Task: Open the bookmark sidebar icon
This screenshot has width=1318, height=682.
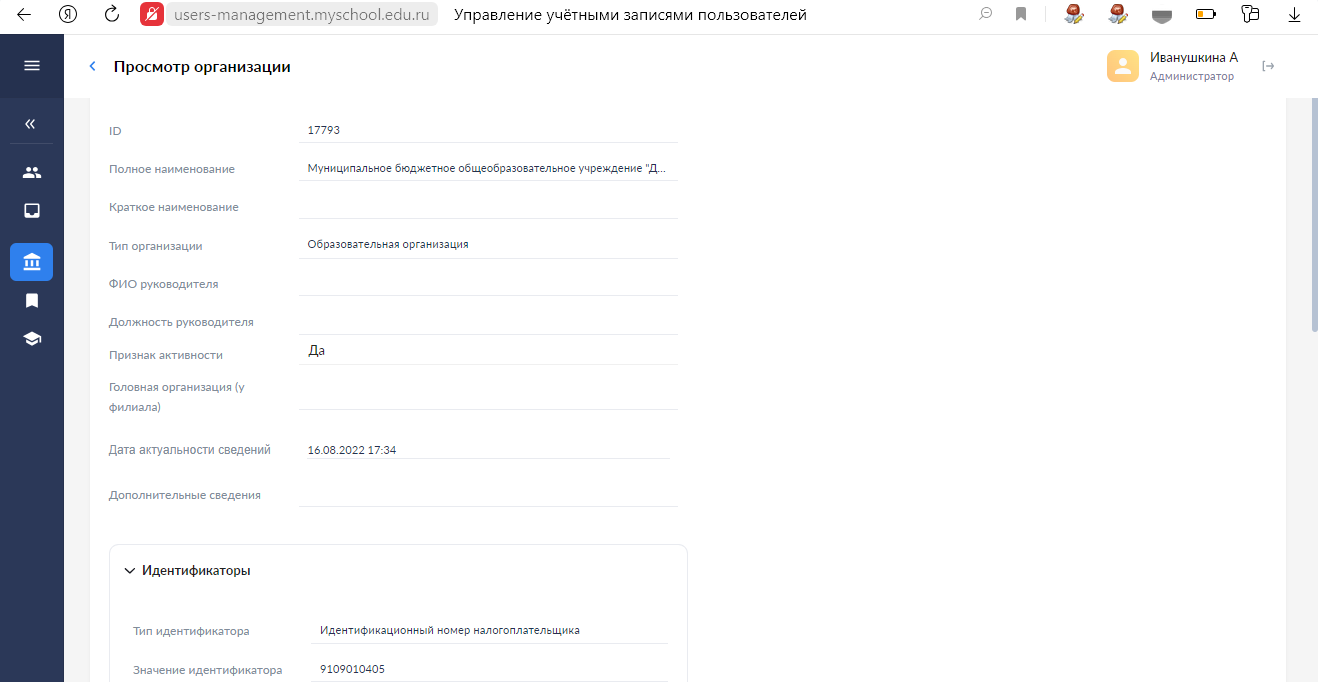Action: point(32,300)
